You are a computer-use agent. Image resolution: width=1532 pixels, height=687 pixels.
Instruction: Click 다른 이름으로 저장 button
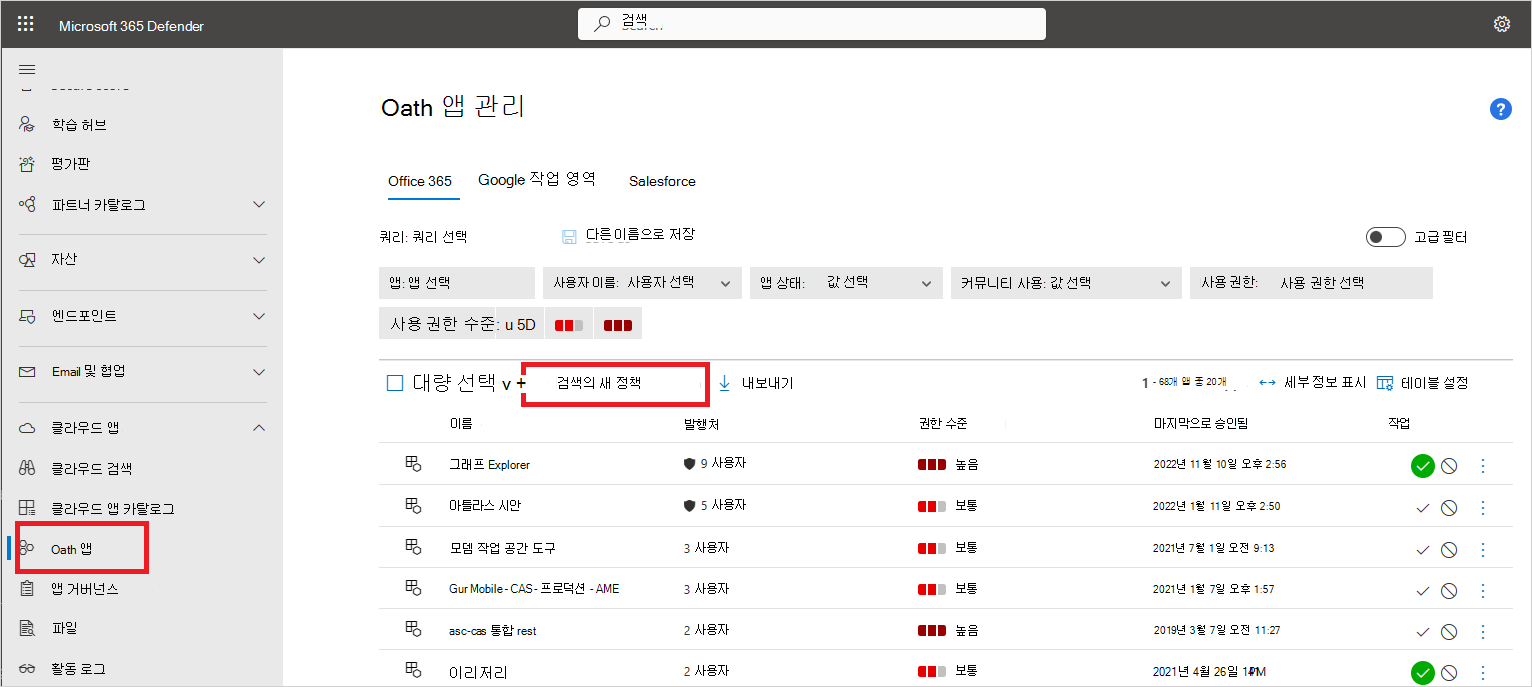pyautogui.click(x=640, y=235)
